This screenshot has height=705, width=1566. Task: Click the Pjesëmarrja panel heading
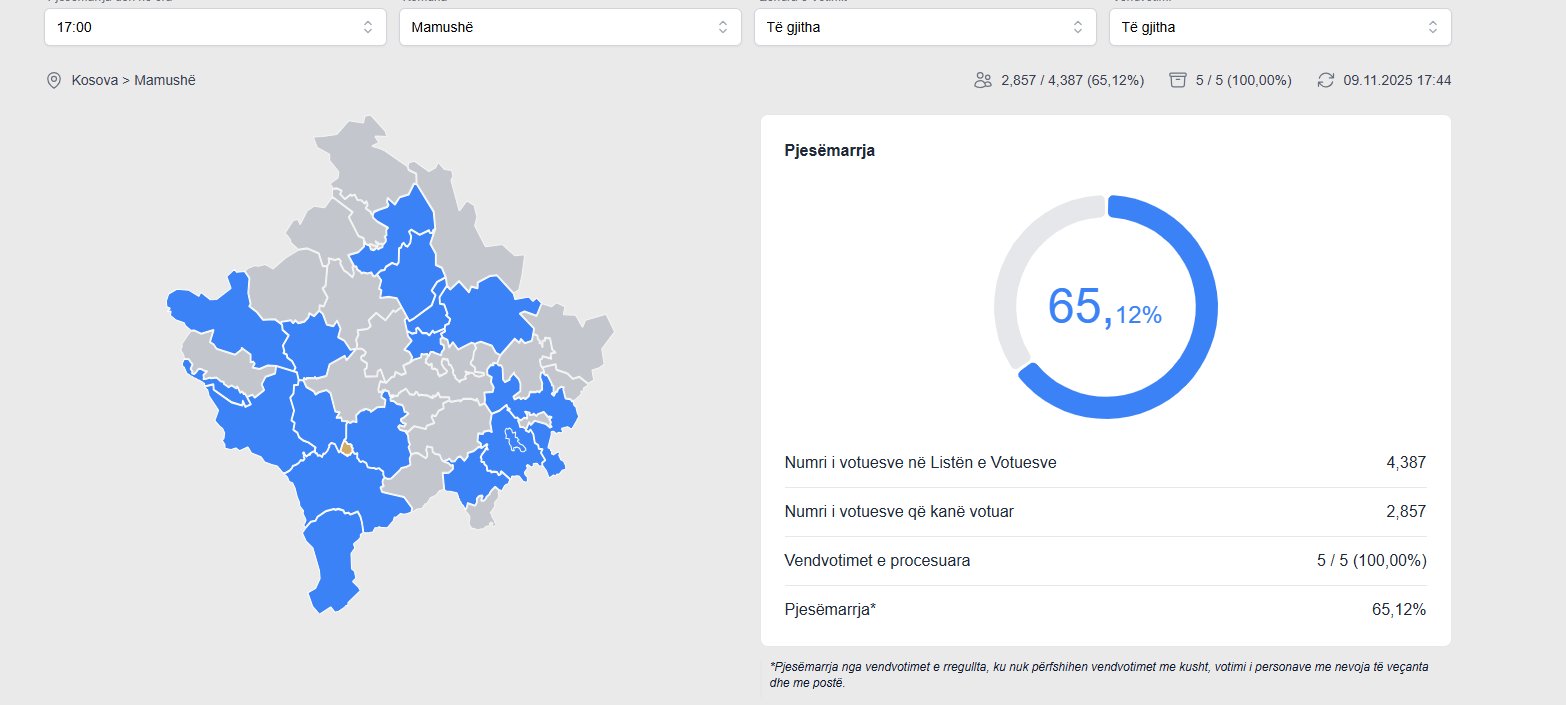pos(830,151)
